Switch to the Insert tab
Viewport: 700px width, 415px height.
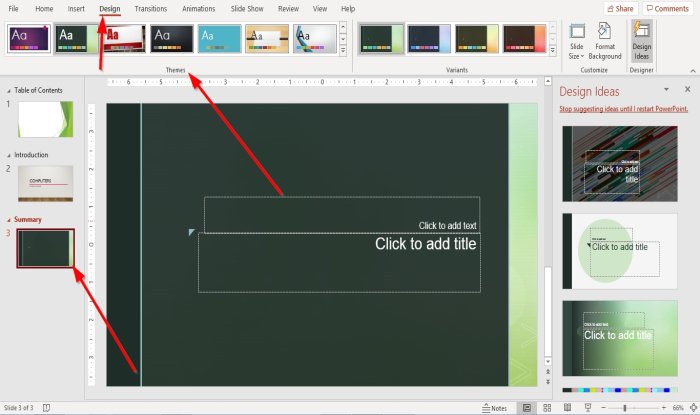[76, 8]
